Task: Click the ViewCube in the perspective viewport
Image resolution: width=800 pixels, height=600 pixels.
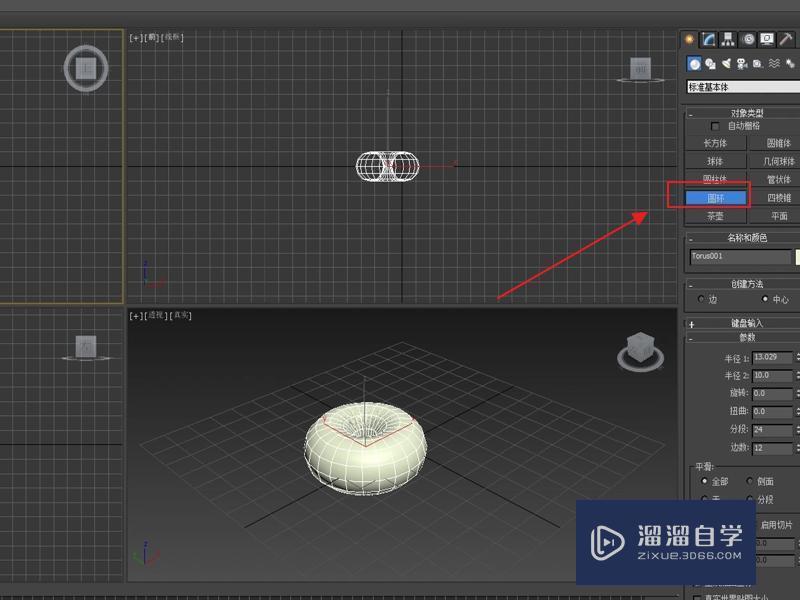Action: pos(640,352)
